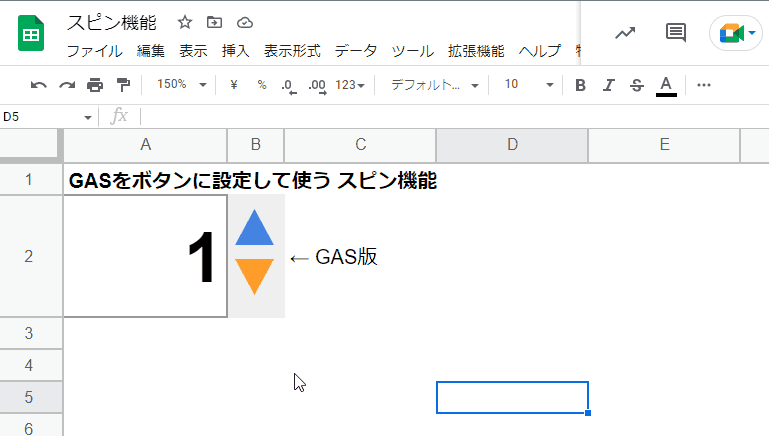Select the paint format roller icon
The width and height of the screenshot is (769, 436).
123,85
